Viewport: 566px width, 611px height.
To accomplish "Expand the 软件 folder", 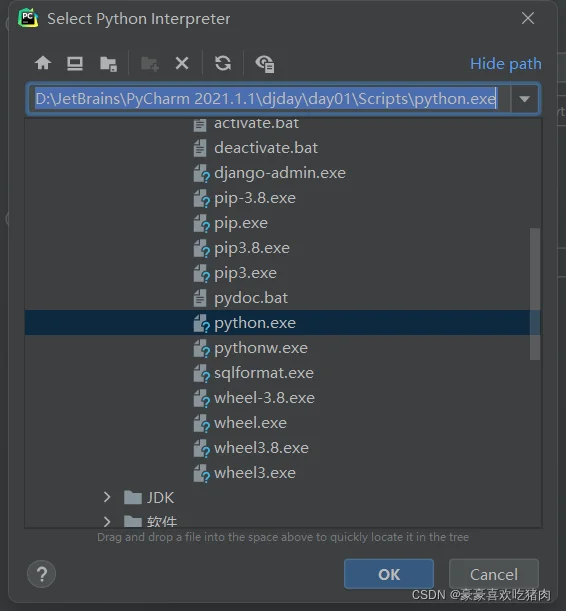I will coord(107,521).
